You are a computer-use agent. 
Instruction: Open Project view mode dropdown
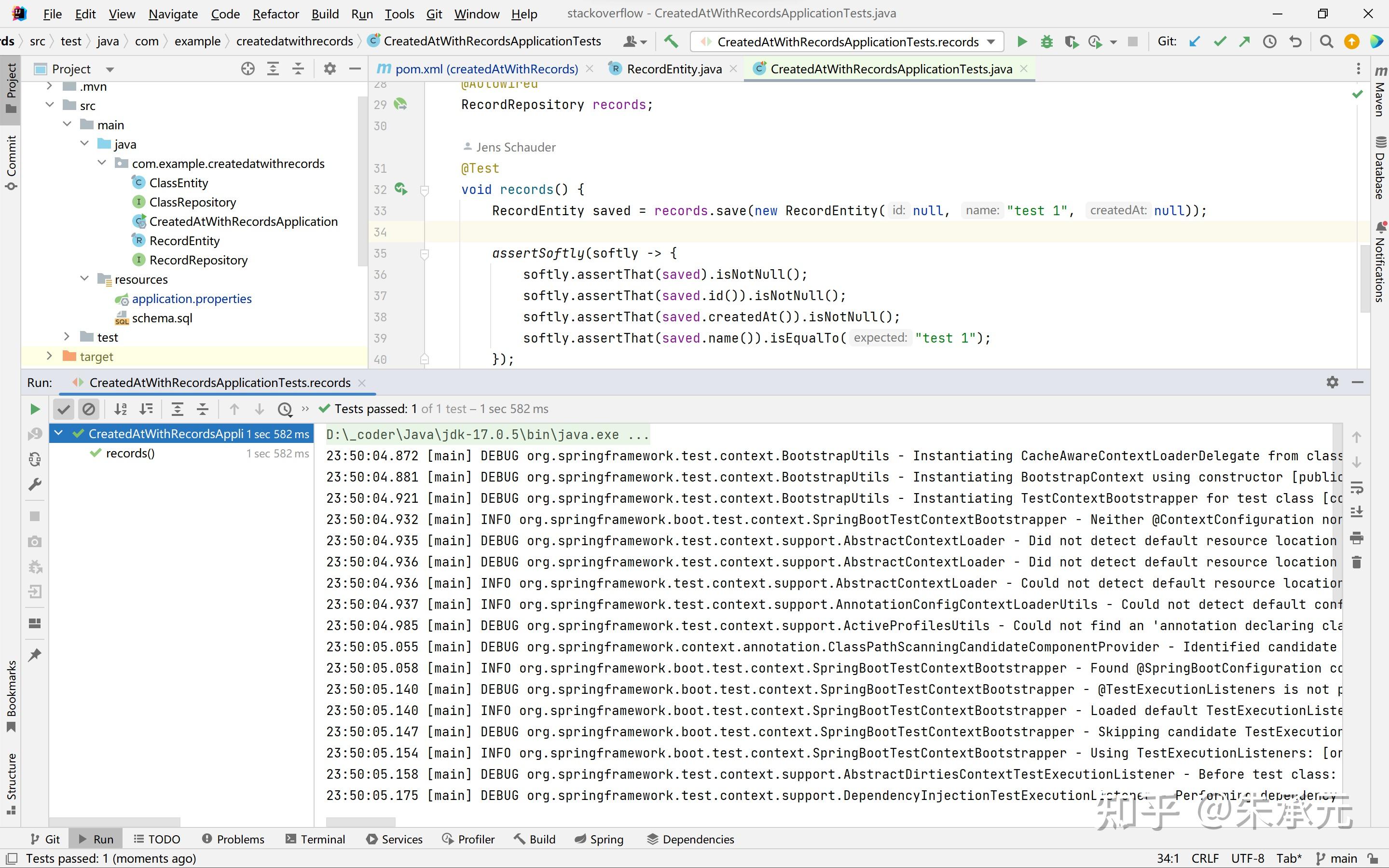pos(110,69)
